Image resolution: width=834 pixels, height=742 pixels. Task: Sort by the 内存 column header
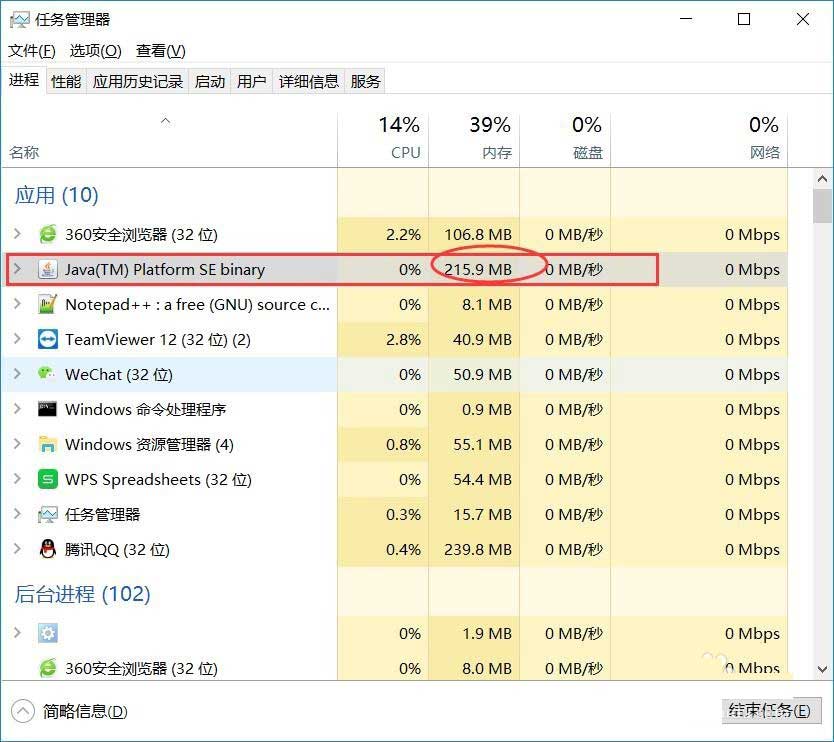click(474, 139)
